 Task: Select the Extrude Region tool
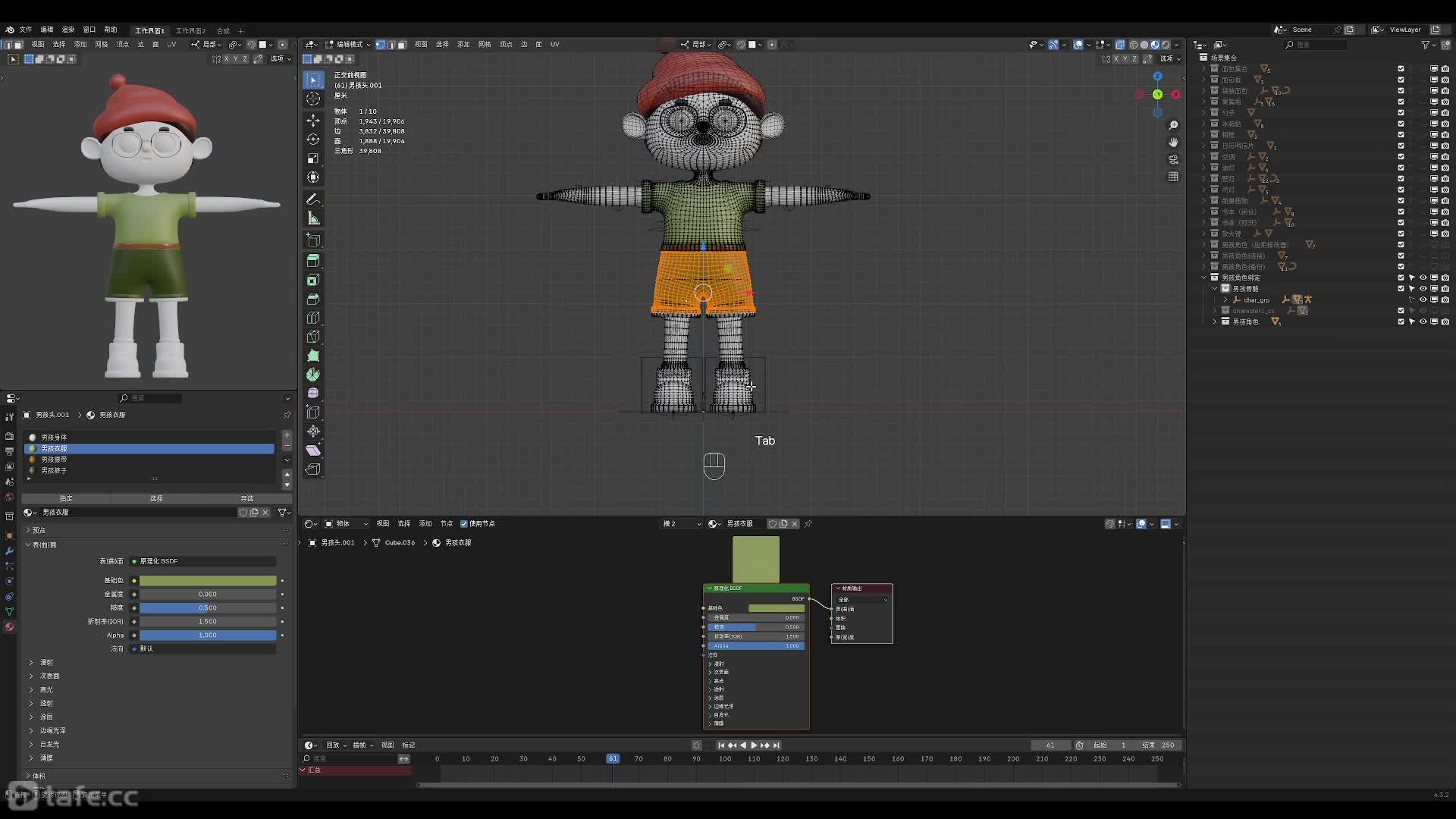click(313, 260)
